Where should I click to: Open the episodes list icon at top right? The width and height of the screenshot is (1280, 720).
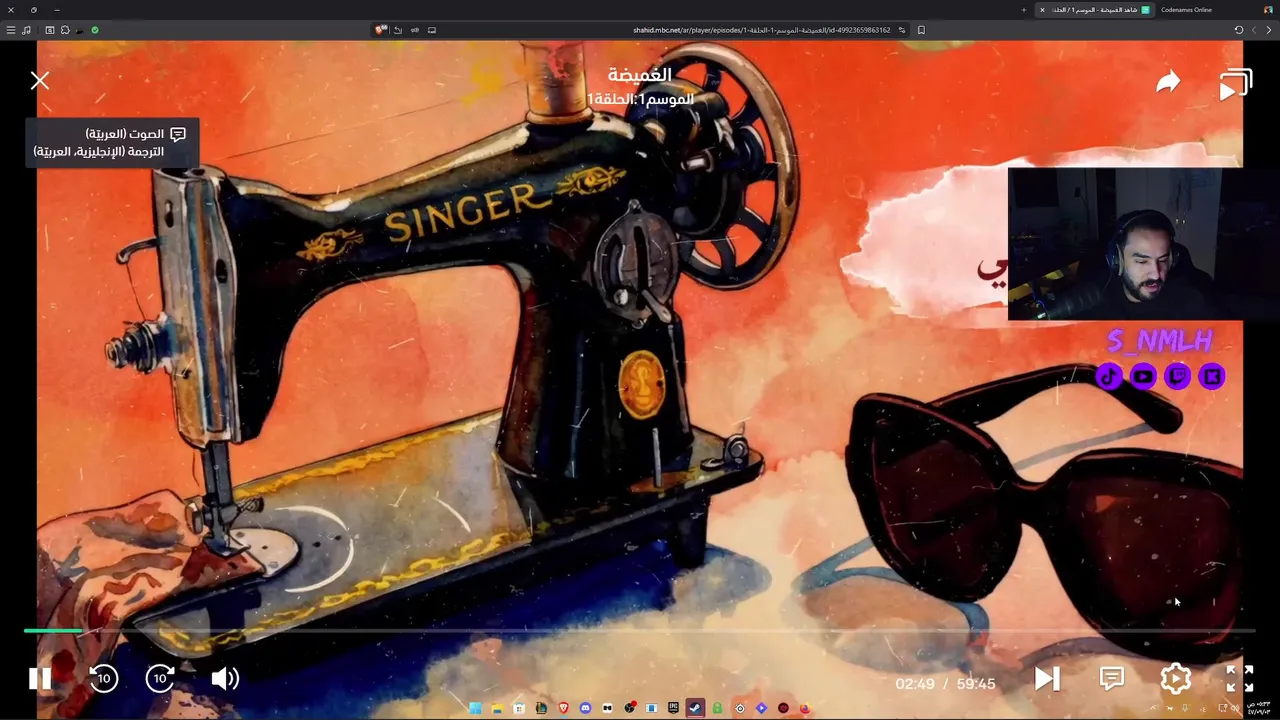[x=1236, y=85]
